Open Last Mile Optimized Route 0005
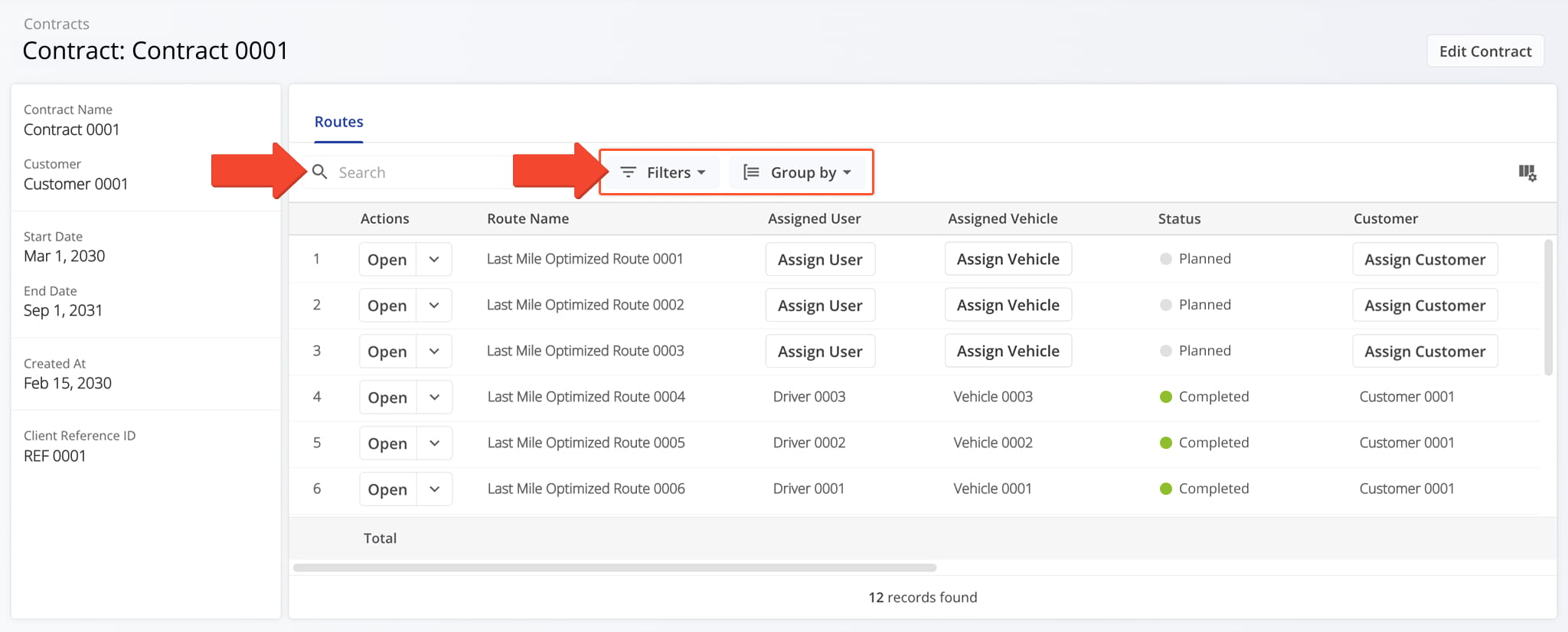This screenshot has height=632, width=1568. pyautogui.click(x=387, y=444)
